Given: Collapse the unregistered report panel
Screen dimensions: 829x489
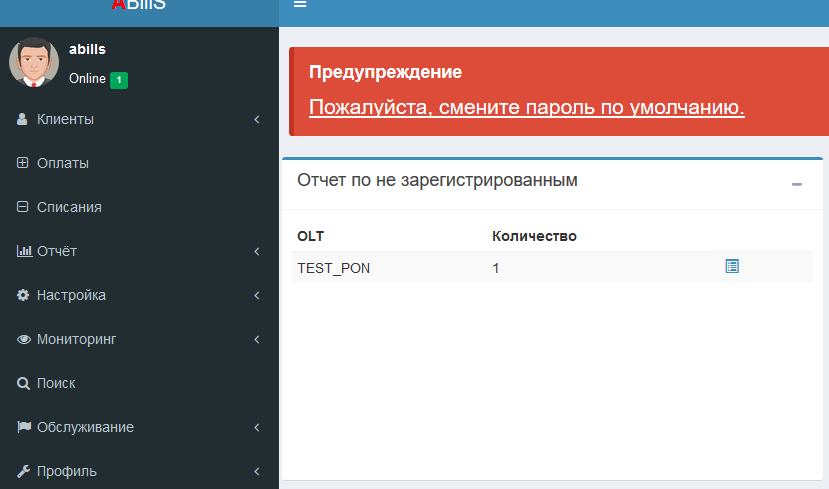Looking at the screenshot, I should point(797,184).
